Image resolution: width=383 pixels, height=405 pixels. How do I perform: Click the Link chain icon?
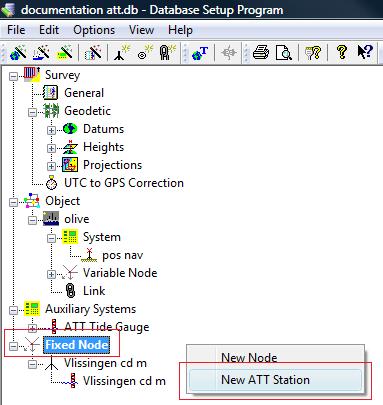click(x=70, y=291)
